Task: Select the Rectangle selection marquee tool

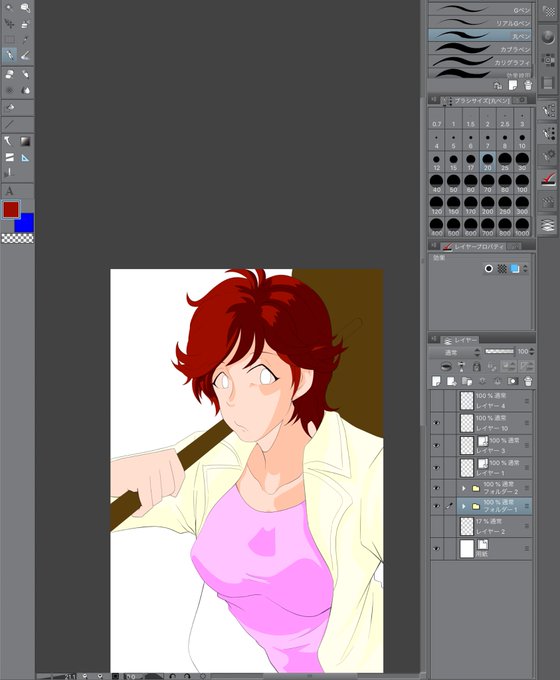Action: 9,39
